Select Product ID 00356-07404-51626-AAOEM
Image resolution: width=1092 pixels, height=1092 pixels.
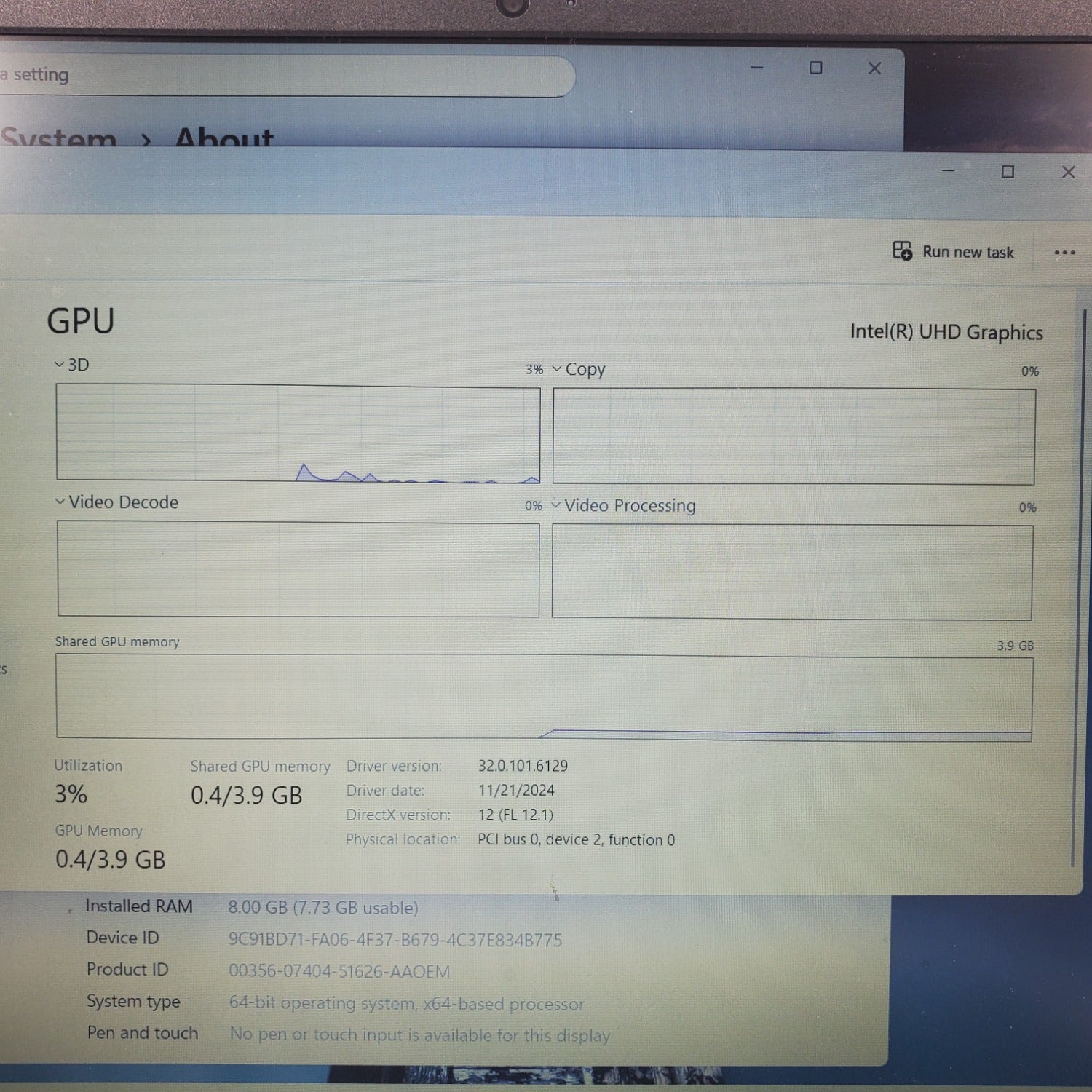click(339, 972)
